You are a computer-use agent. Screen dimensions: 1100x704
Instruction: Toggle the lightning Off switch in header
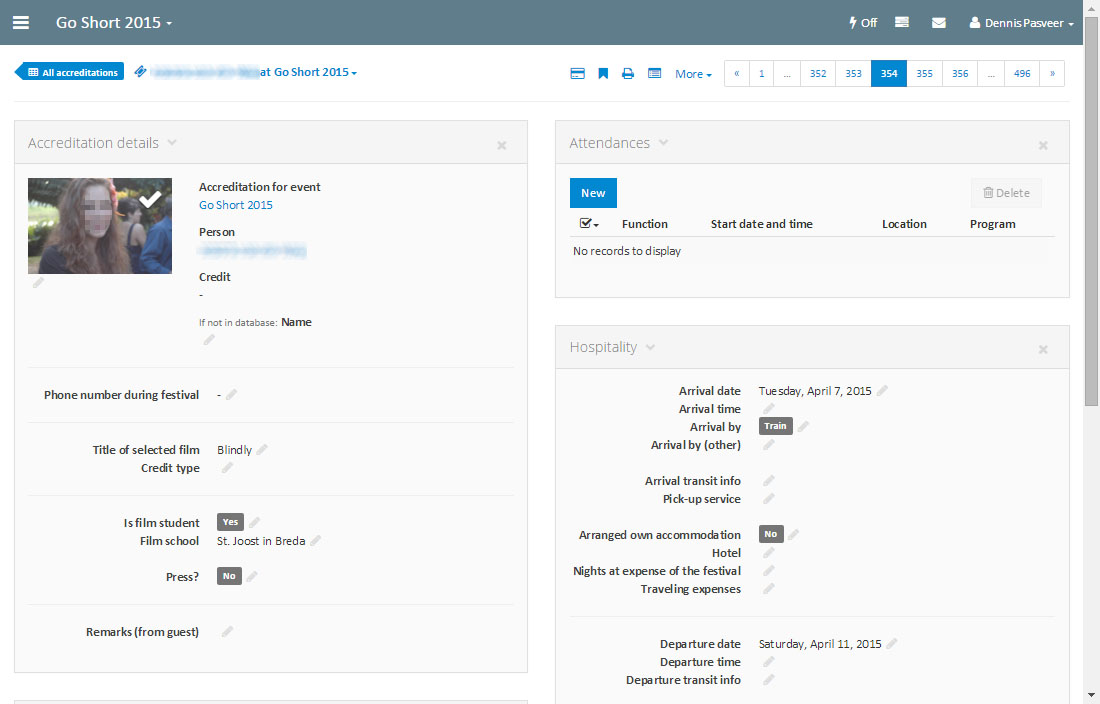[862, 22]
